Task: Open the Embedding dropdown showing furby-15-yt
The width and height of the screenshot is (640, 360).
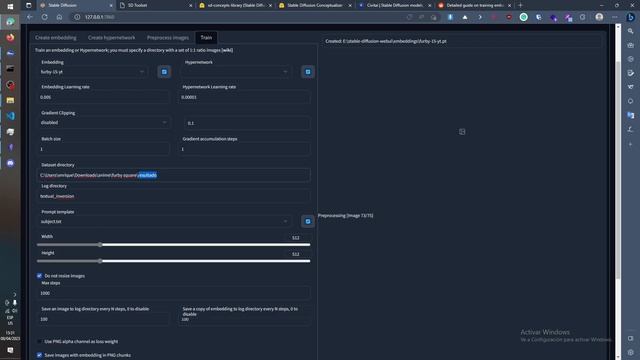Action: 92,72
